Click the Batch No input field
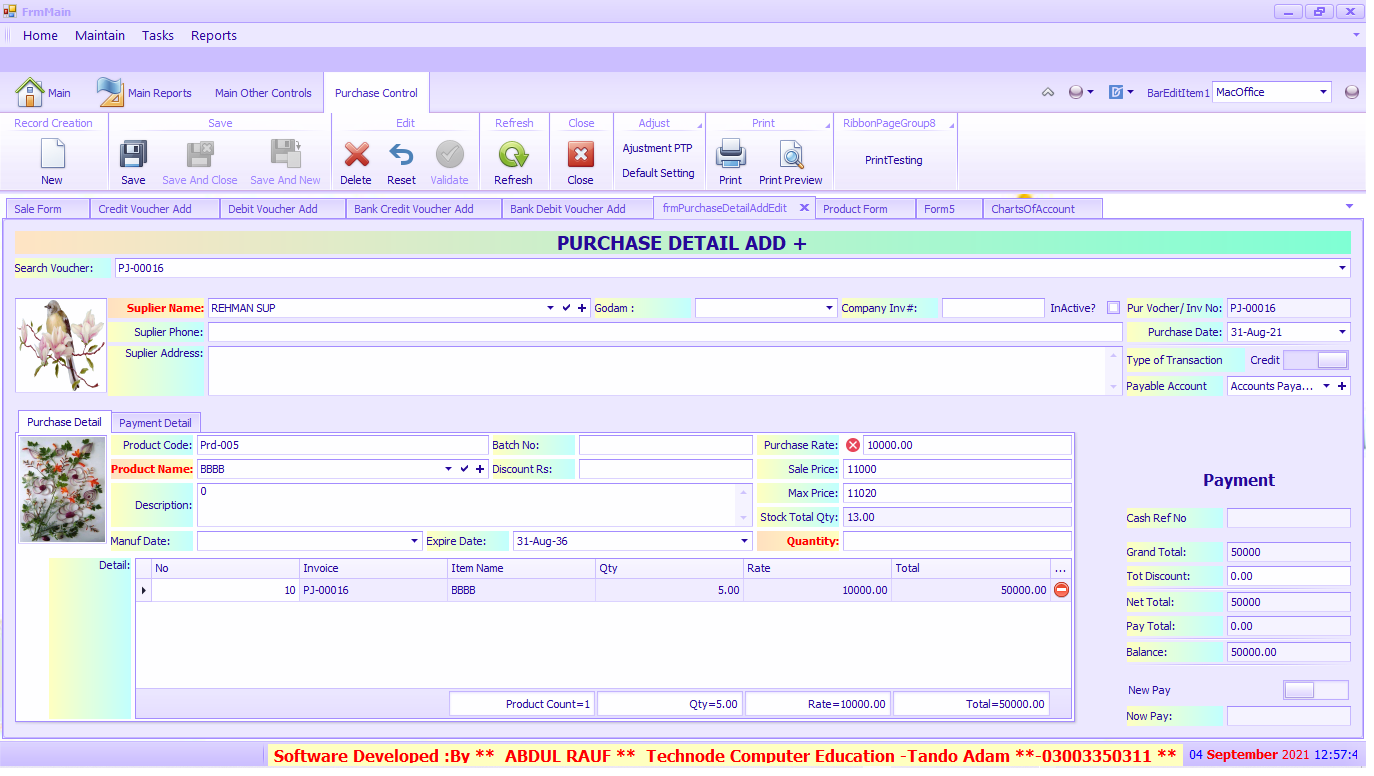This screenshot has width=1374, height=776. click(665, 445)
